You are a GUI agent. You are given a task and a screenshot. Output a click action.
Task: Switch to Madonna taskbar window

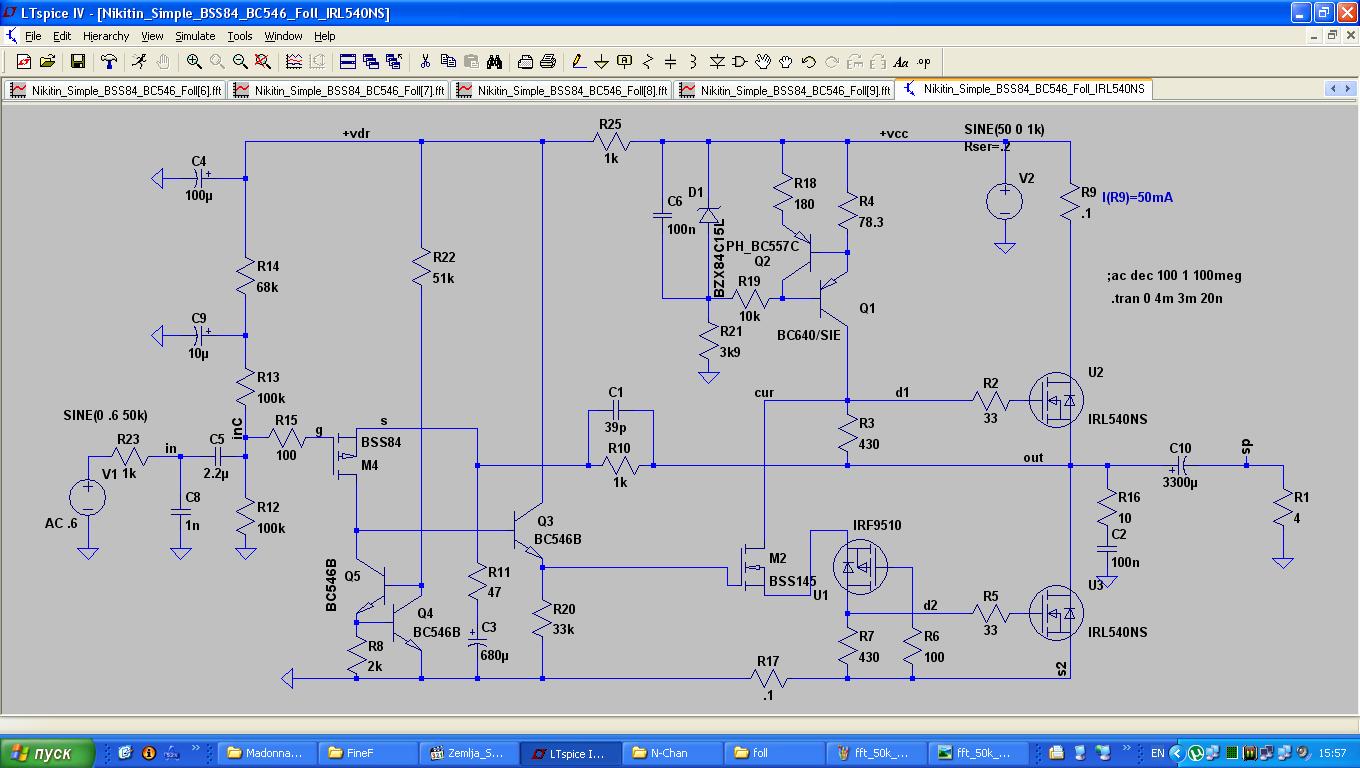pos(265,753)
